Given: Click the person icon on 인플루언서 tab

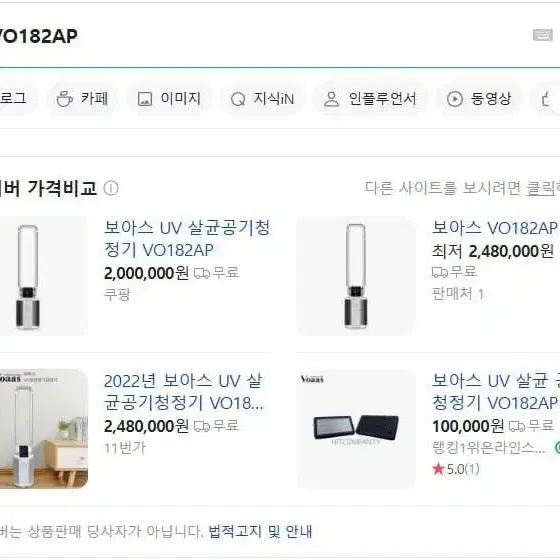Looking at the screenshot, I should tap(331, 99).
